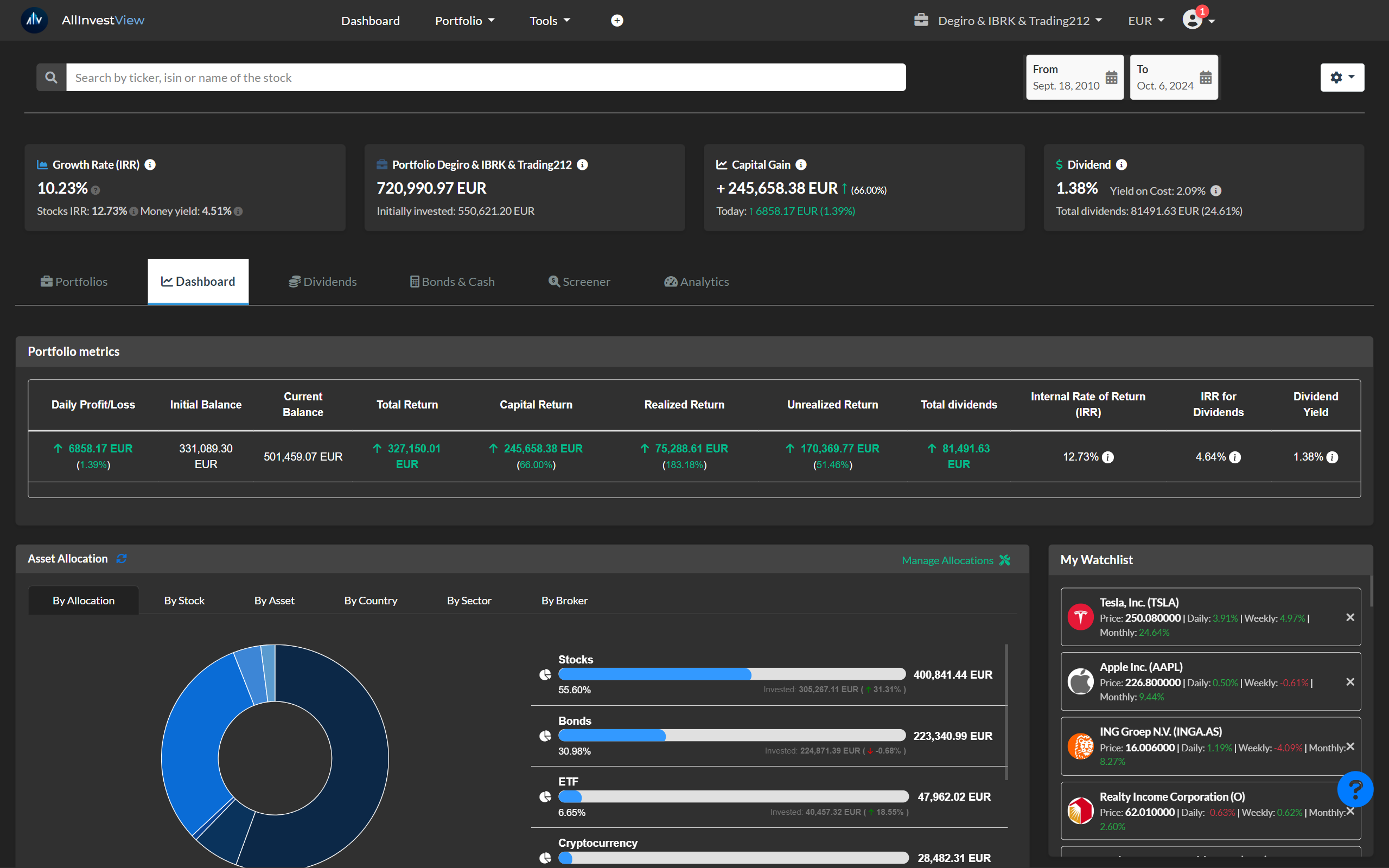1389x868 pixels.
Task: Remove ING Groep from the watchlist
Action: point(1350,746)
